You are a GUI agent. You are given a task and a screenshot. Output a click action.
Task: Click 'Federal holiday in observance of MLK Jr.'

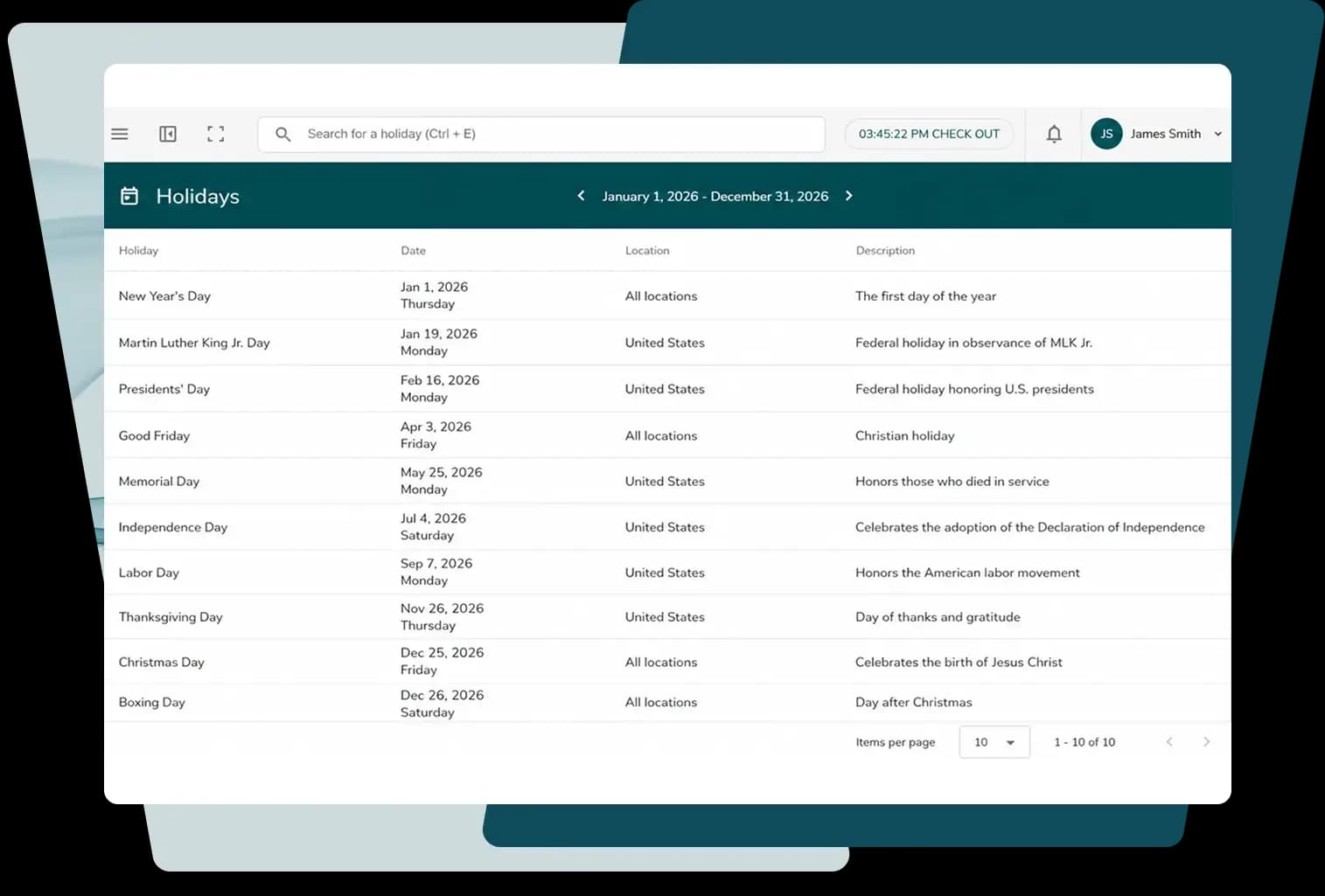pyautogui.click(x=973, y=343)
